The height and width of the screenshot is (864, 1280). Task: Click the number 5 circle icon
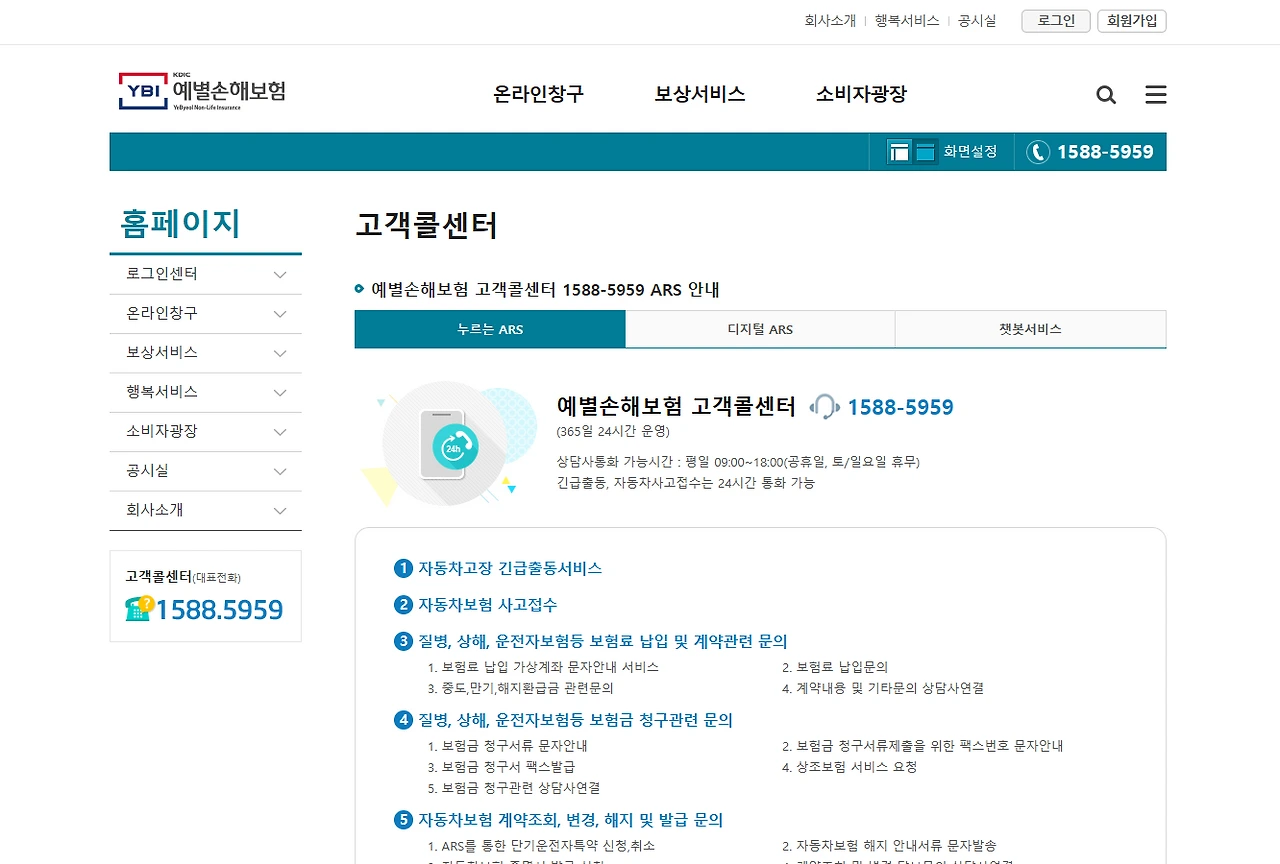pyautogui.click(x=404, y=820)
